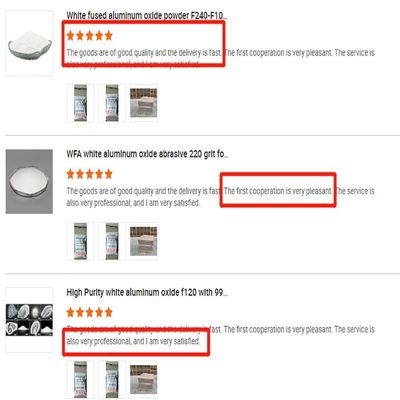Open the White fused aluminum oxide powder title
This screenshot has height=400, width=400.
tap(147, 16)
